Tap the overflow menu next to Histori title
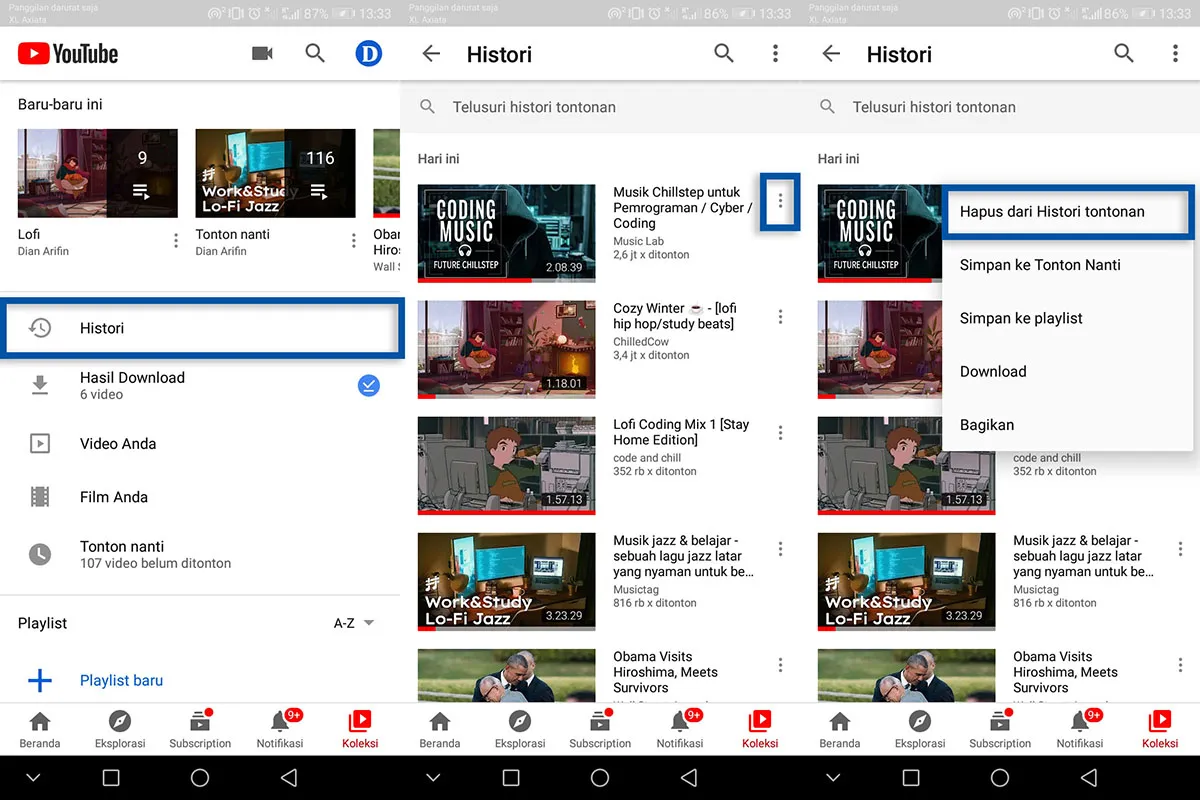Viewport: 1200px width, 800px height. point(775,54)
